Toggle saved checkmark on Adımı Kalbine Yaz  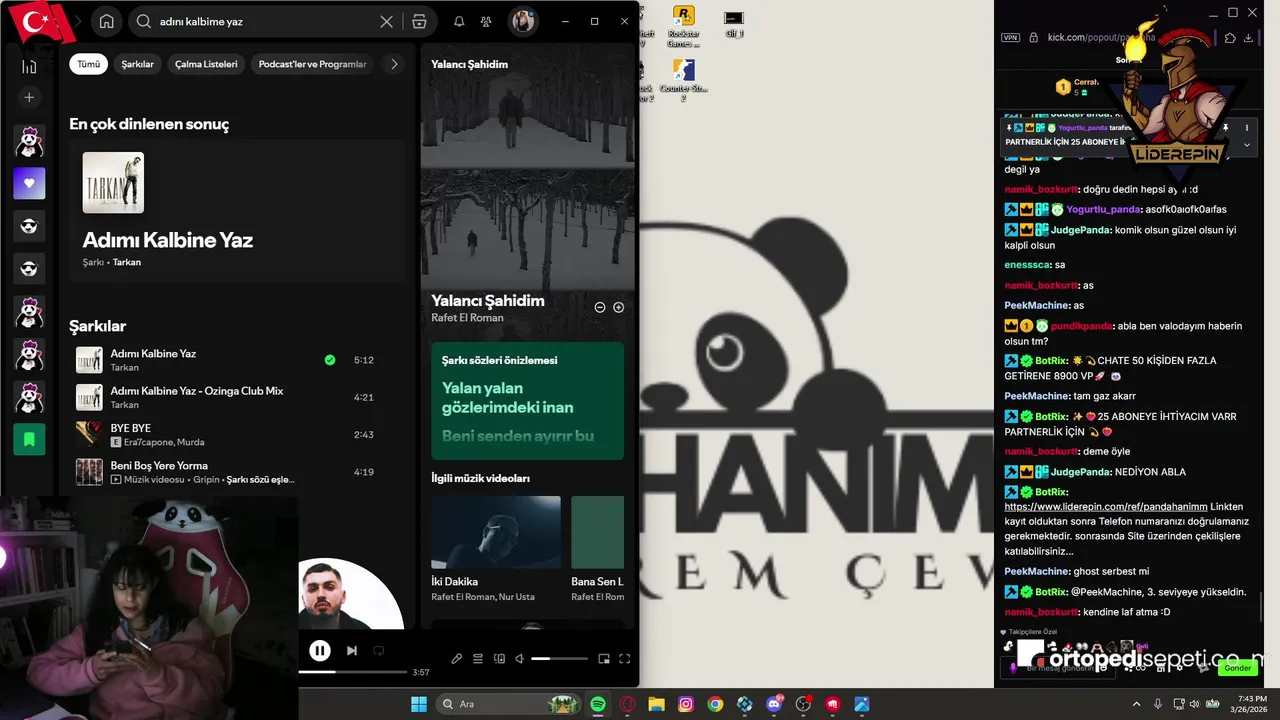[x=330, y=360]
